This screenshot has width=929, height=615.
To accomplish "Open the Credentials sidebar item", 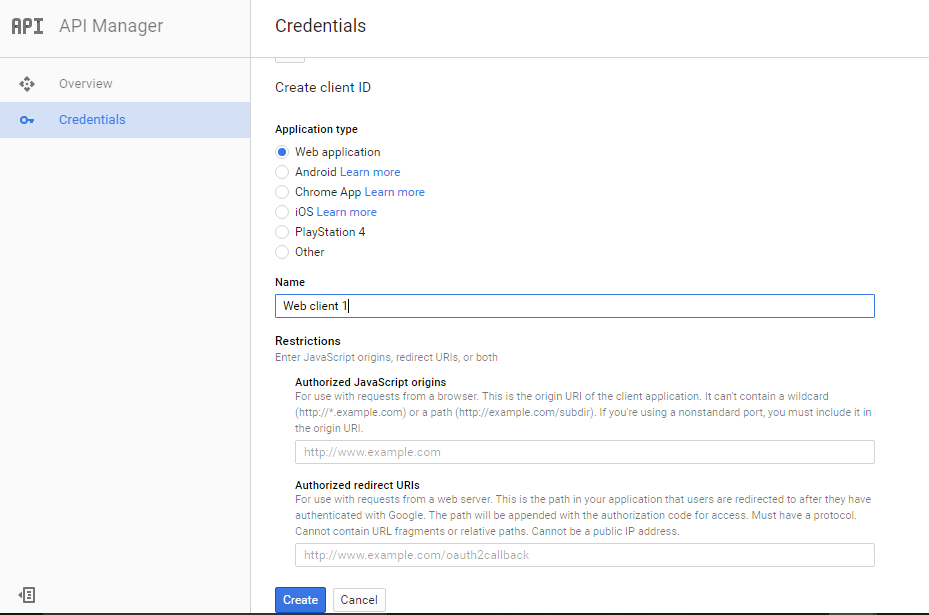I will tap(125, 120).
